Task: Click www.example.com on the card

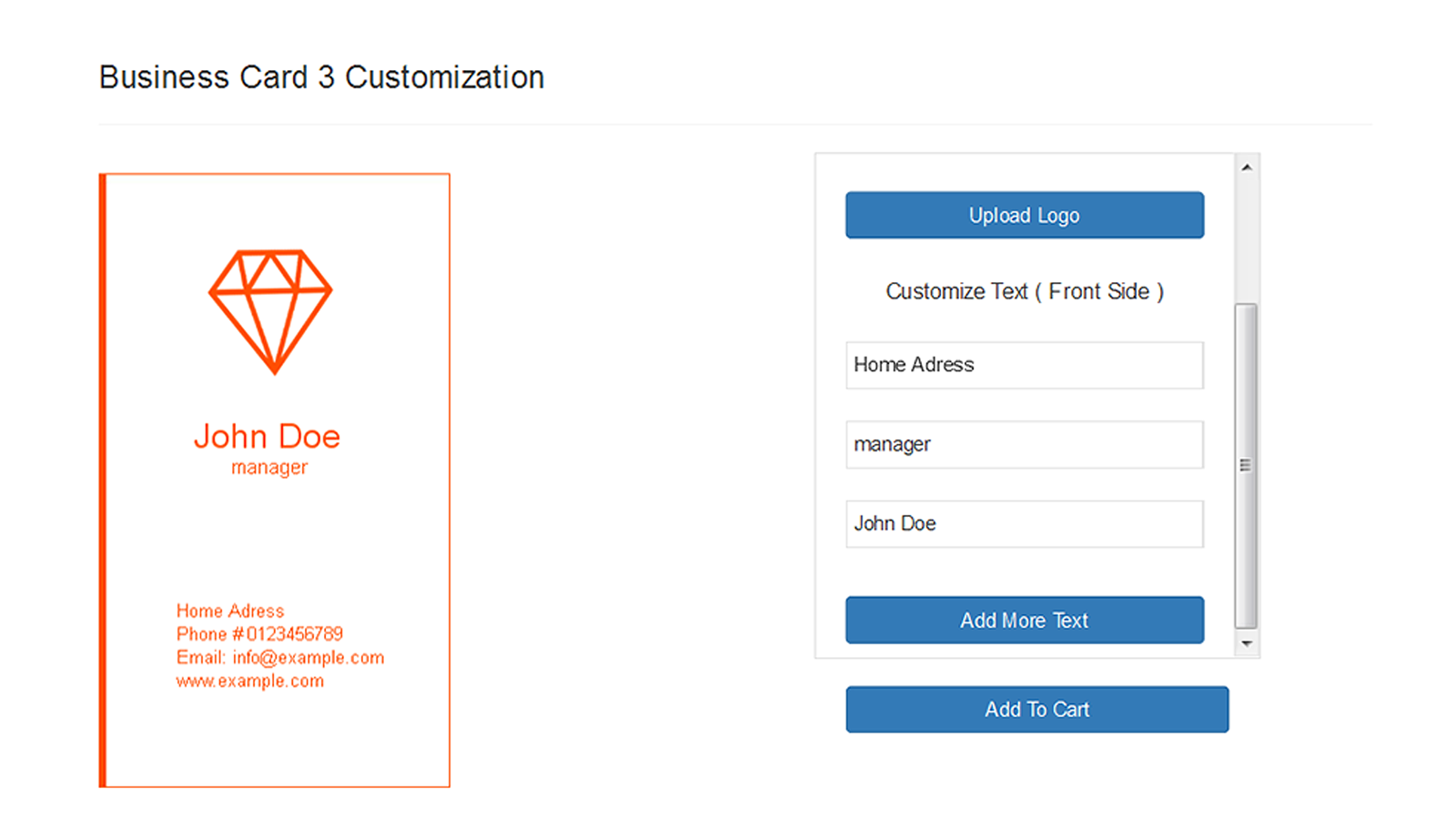Action: click(x=249, y=681)
